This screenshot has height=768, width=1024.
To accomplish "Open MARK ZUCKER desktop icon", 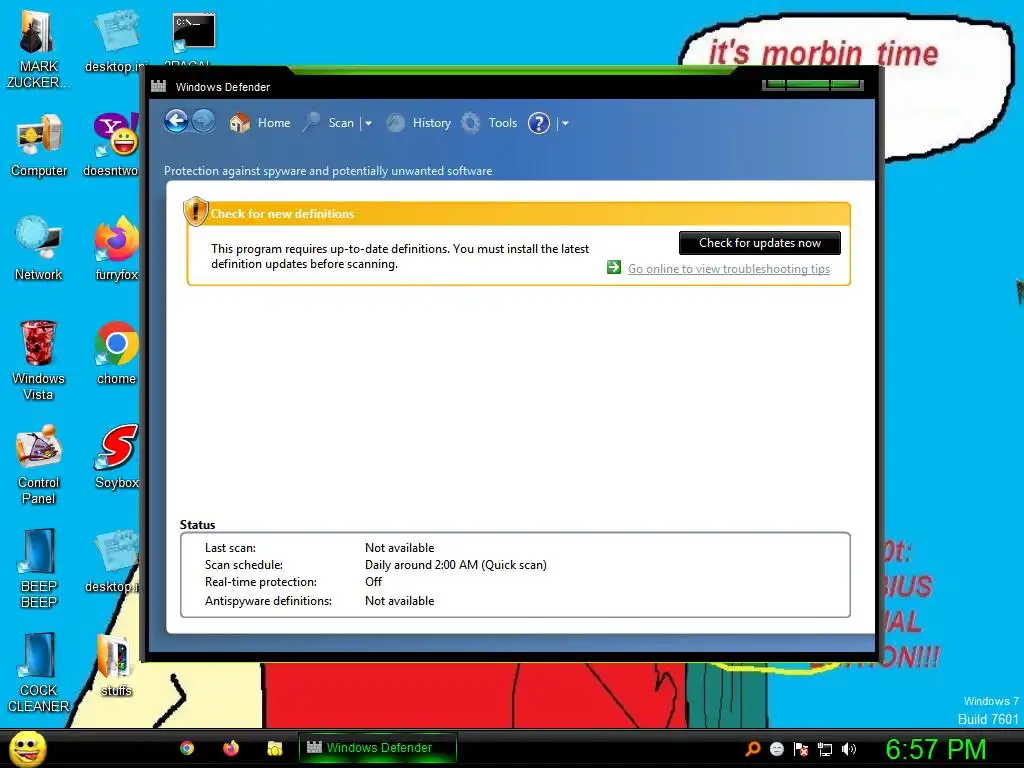I will [x=38, y=50].
